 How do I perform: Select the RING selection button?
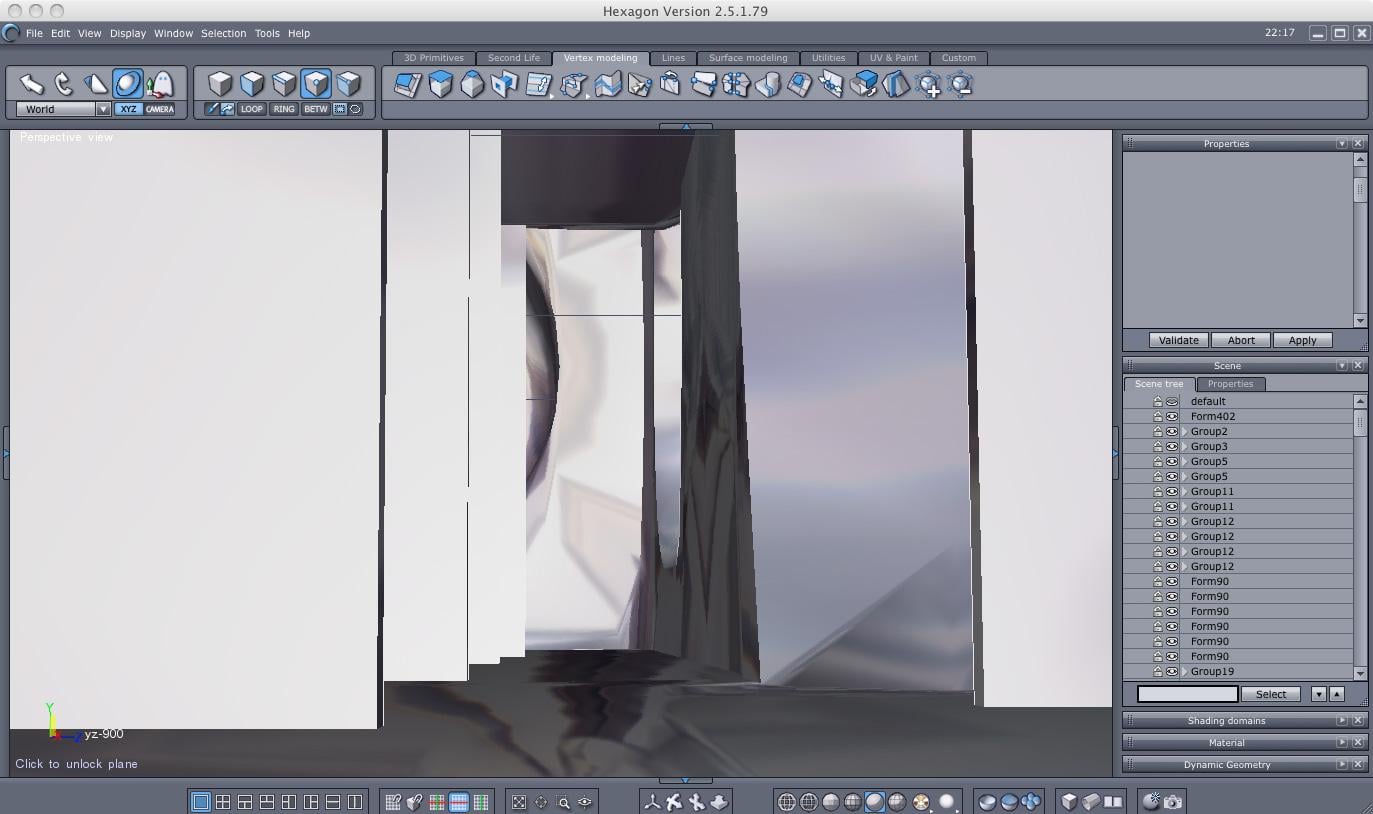tap(284, 109)
